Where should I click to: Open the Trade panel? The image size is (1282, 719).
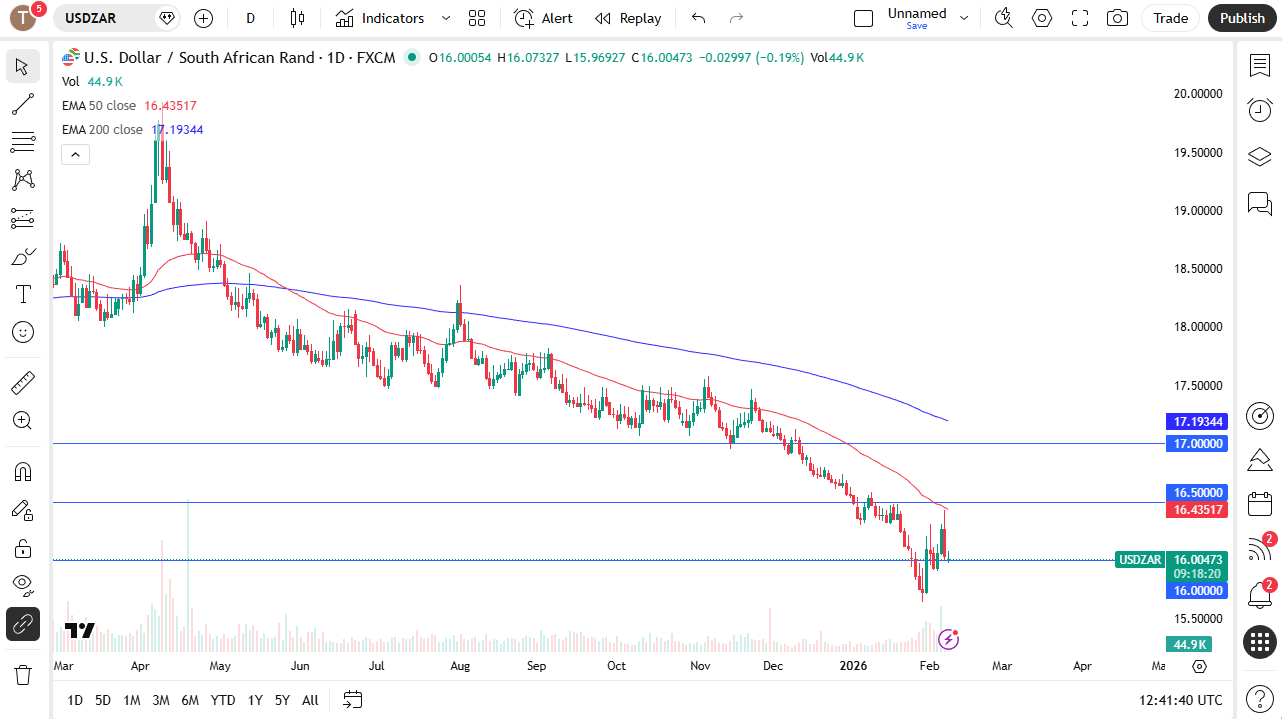(x=1170, y=18)
